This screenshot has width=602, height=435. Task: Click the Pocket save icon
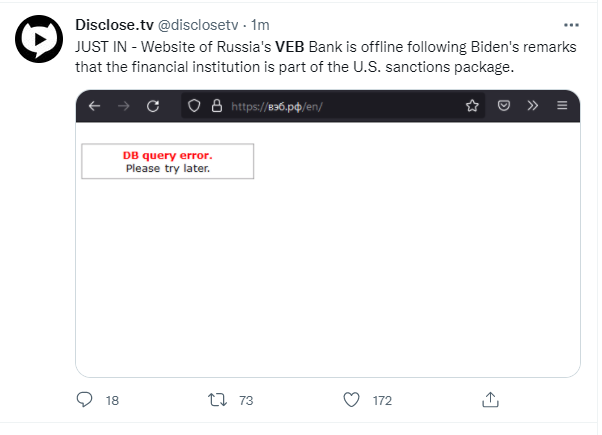click(x=504, y=105)
